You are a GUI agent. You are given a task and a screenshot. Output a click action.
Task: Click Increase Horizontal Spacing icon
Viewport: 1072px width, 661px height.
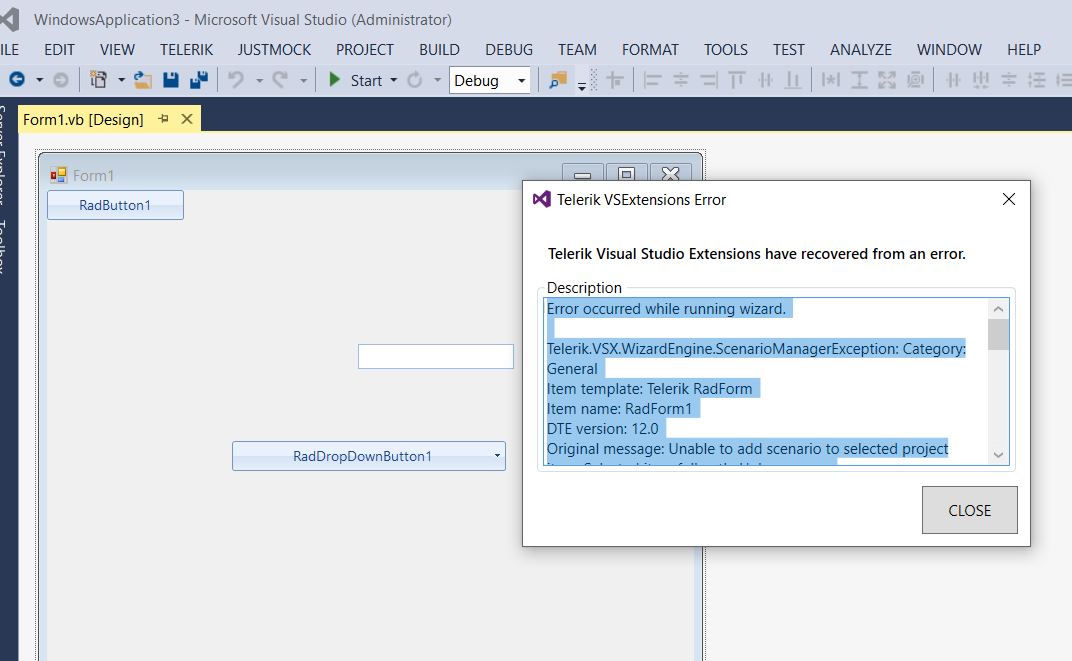click(x=981, y=80)
